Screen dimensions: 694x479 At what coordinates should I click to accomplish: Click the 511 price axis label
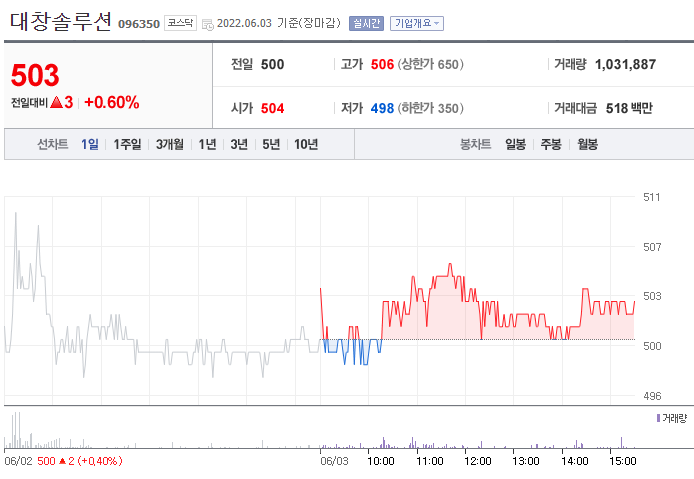click(652, 197)
